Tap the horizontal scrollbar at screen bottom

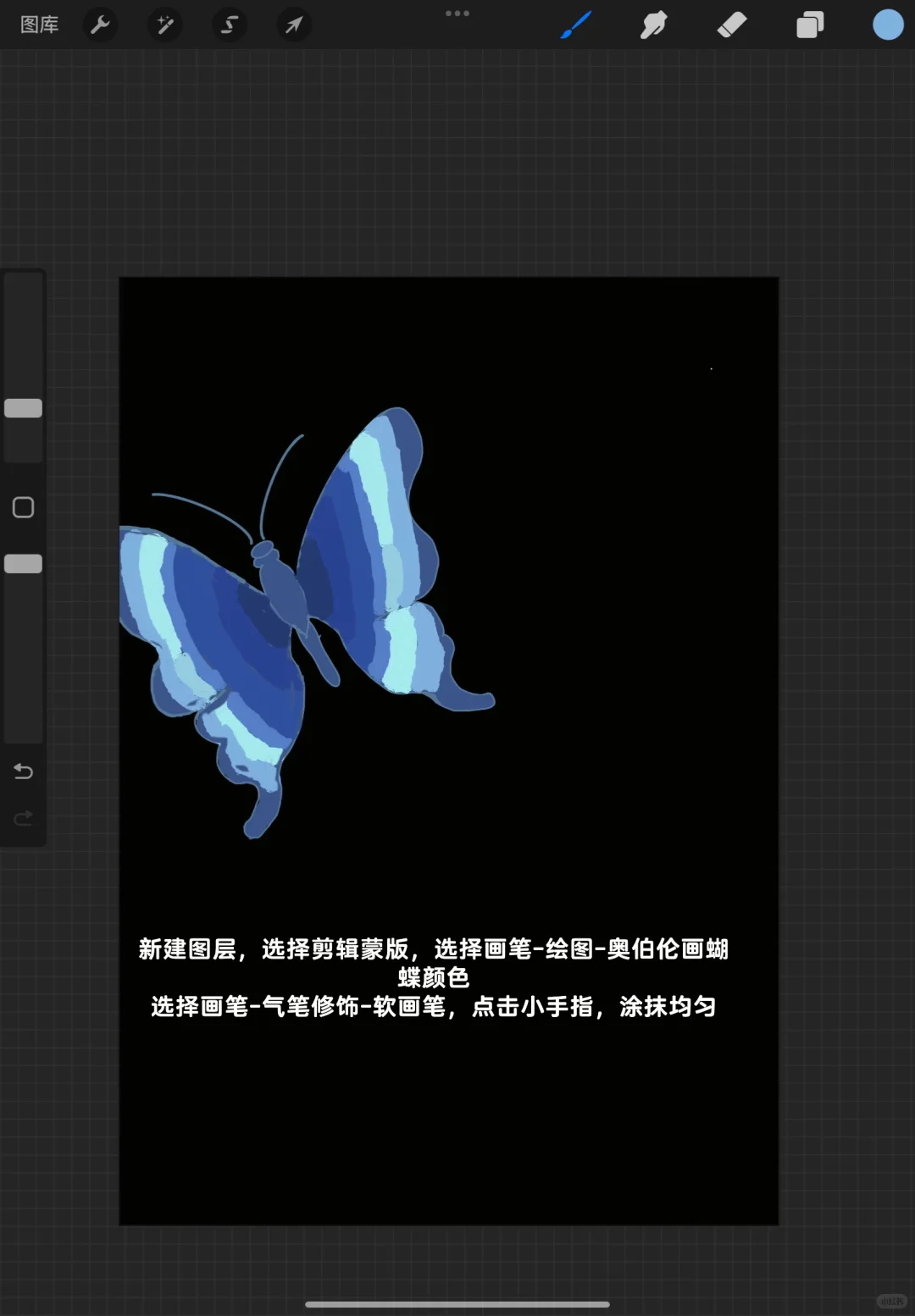(x=457, y=1305)
